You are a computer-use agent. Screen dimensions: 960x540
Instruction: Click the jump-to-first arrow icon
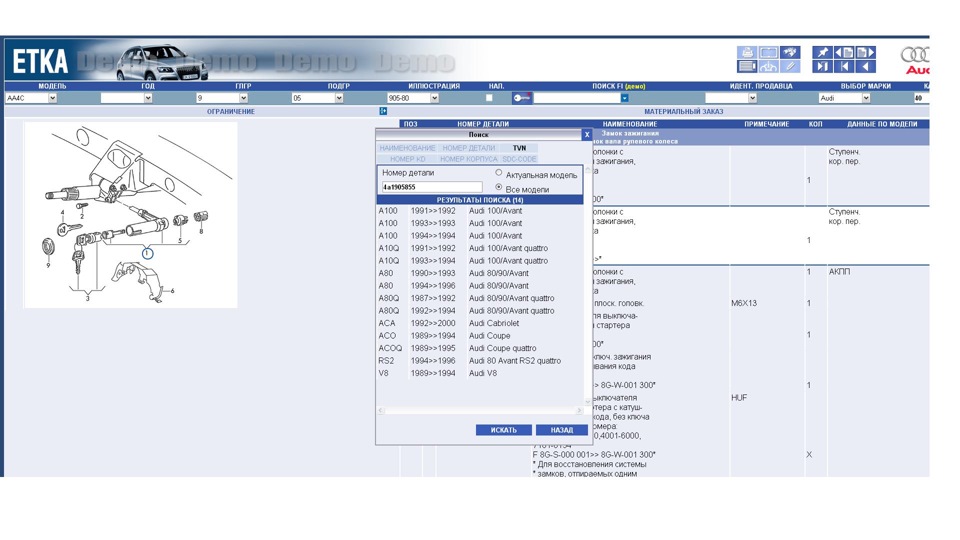[x=844, y=66]
